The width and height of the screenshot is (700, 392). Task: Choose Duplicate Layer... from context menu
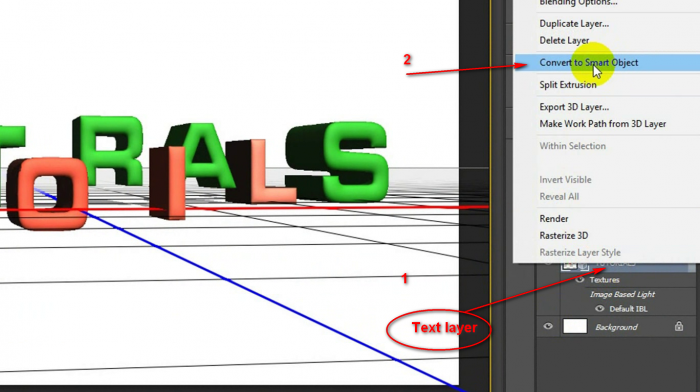click(574, 24)
